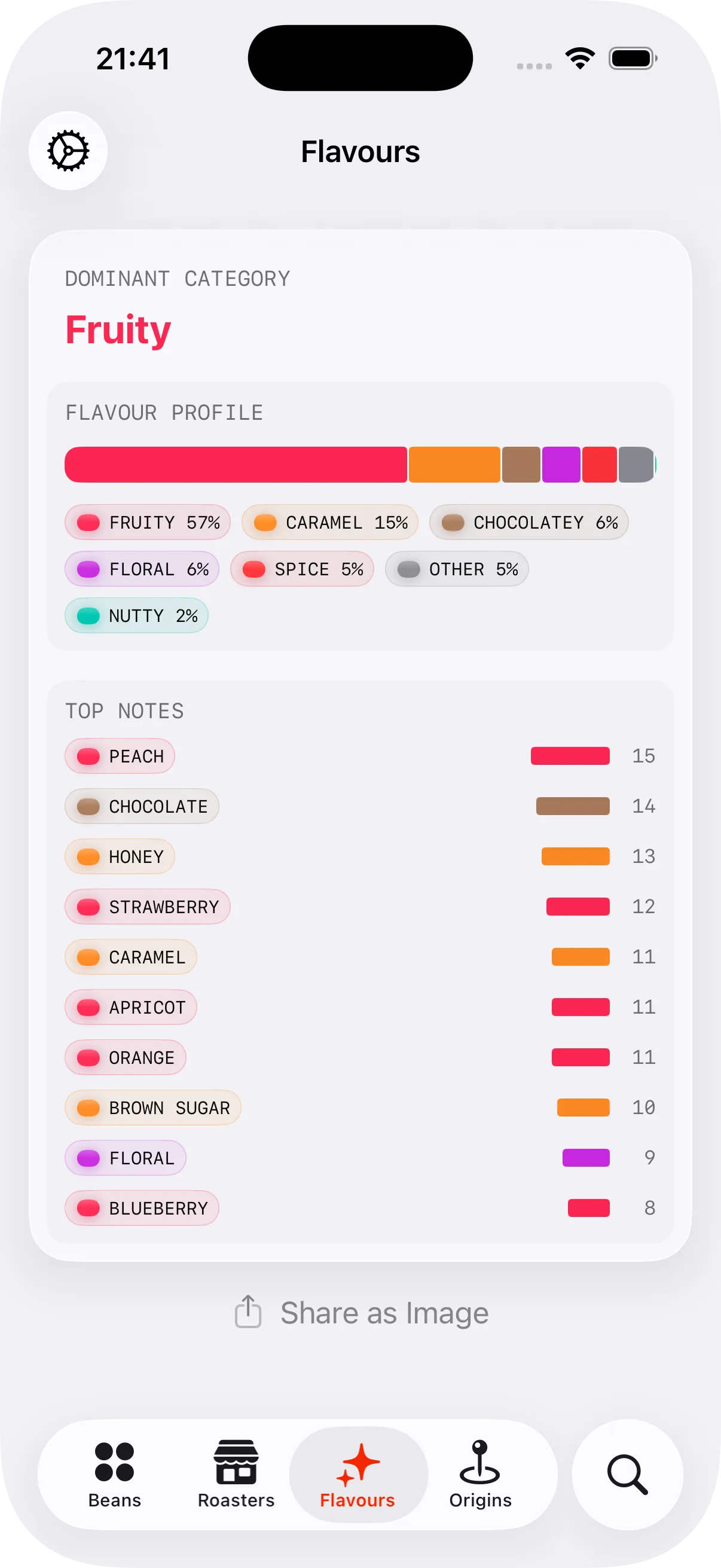Click the purple floral segment in profile bar
Screen dimensions: 721x1568
click(561, 465)
